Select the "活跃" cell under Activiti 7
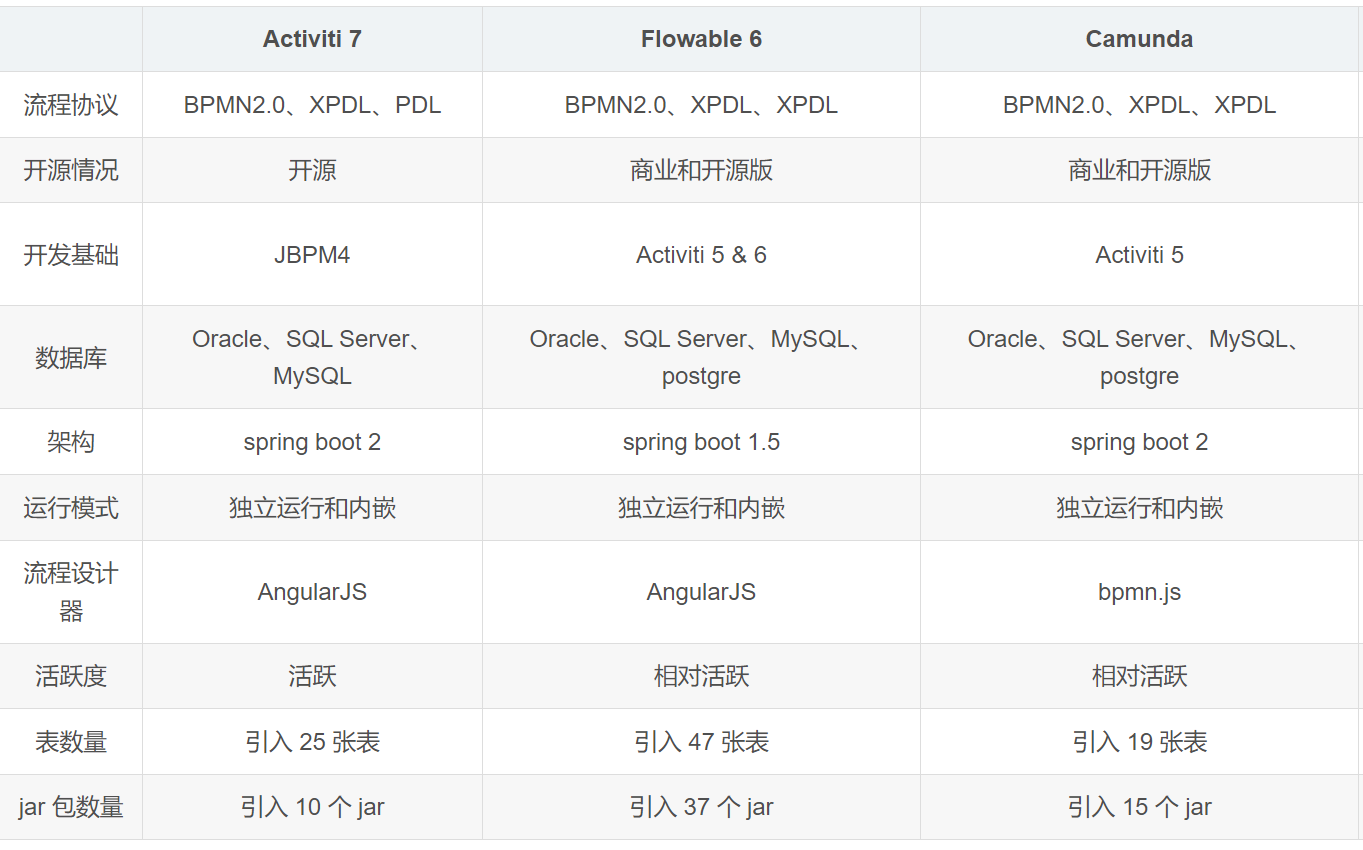The height and width of the screenshot is (850, 1363). coord(312,676)
